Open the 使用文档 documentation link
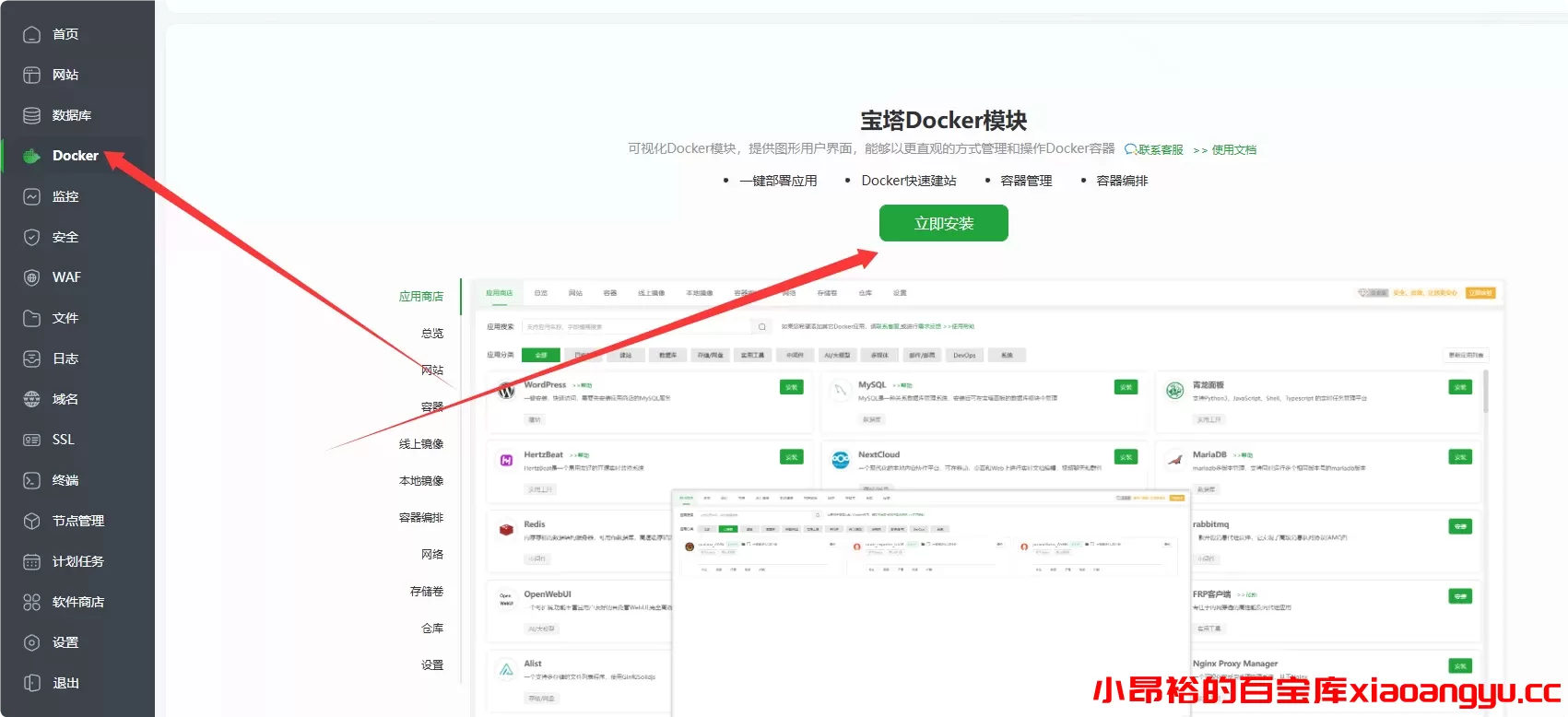1568x717 pixels. point(1234,149)
